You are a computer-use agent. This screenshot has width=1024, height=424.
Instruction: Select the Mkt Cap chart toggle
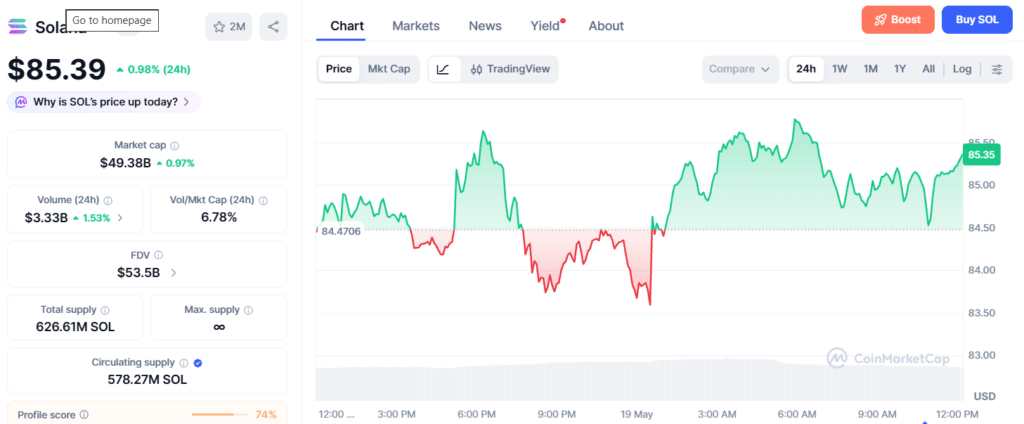pos(389,69)
